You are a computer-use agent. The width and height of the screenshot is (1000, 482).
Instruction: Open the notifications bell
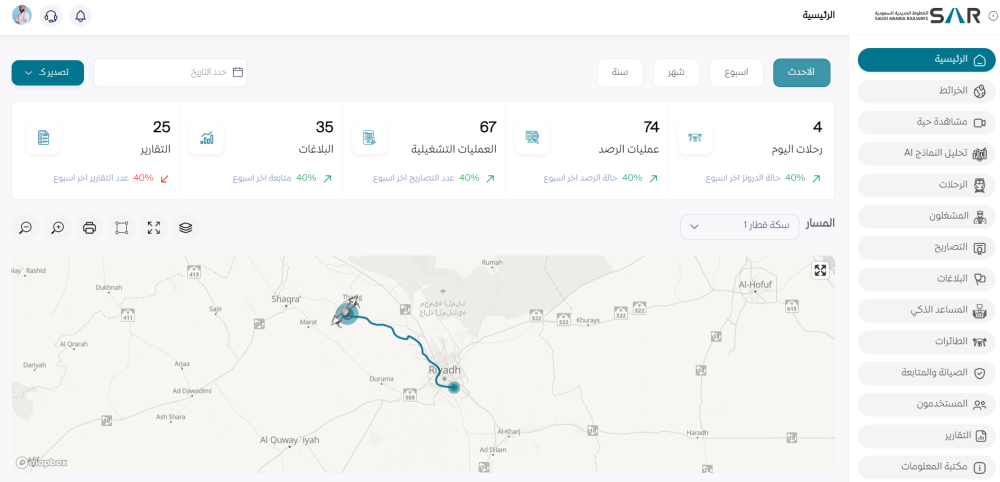[80, 16]
